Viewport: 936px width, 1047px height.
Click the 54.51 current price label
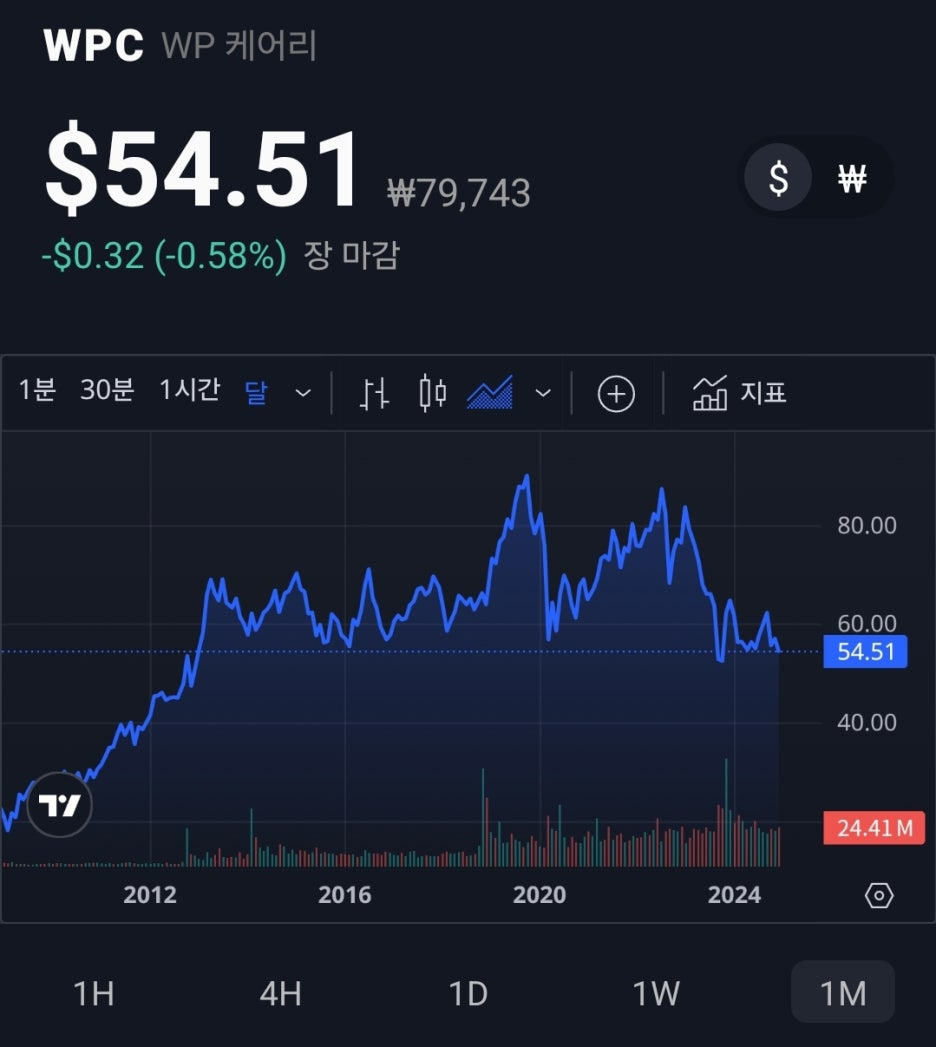click(865, 652)
